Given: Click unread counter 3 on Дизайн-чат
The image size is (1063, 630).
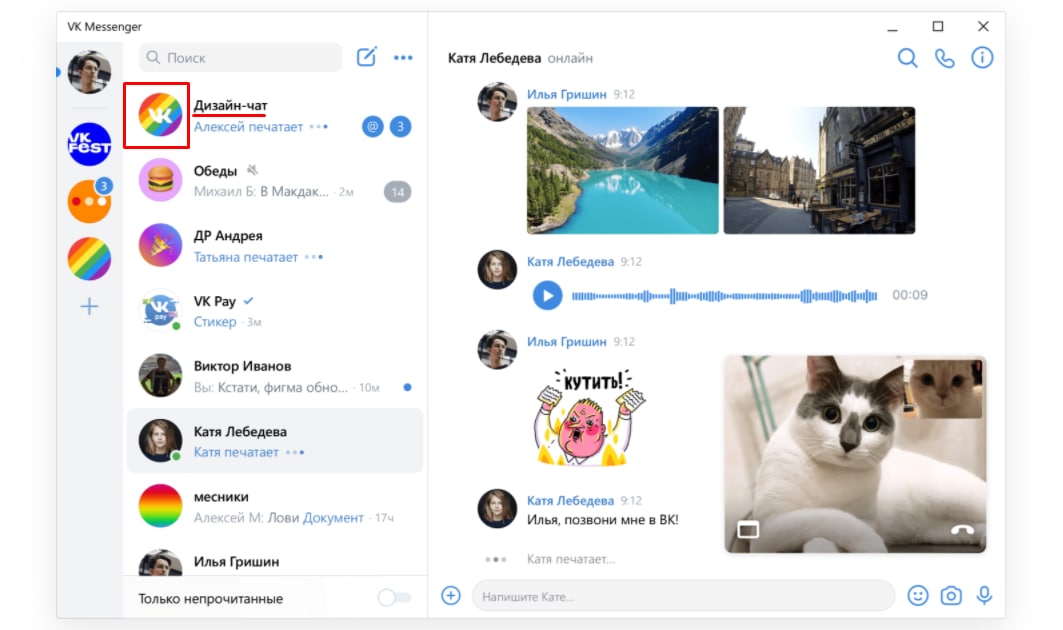Looking at the screenshot, I should (x=400, y=126).
